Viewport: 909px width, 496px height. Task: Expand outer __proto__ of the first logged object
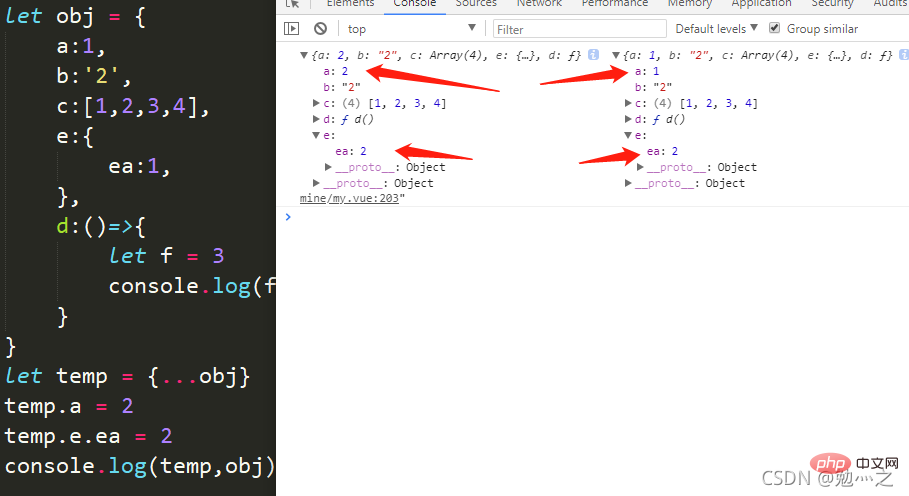(316, 183)
